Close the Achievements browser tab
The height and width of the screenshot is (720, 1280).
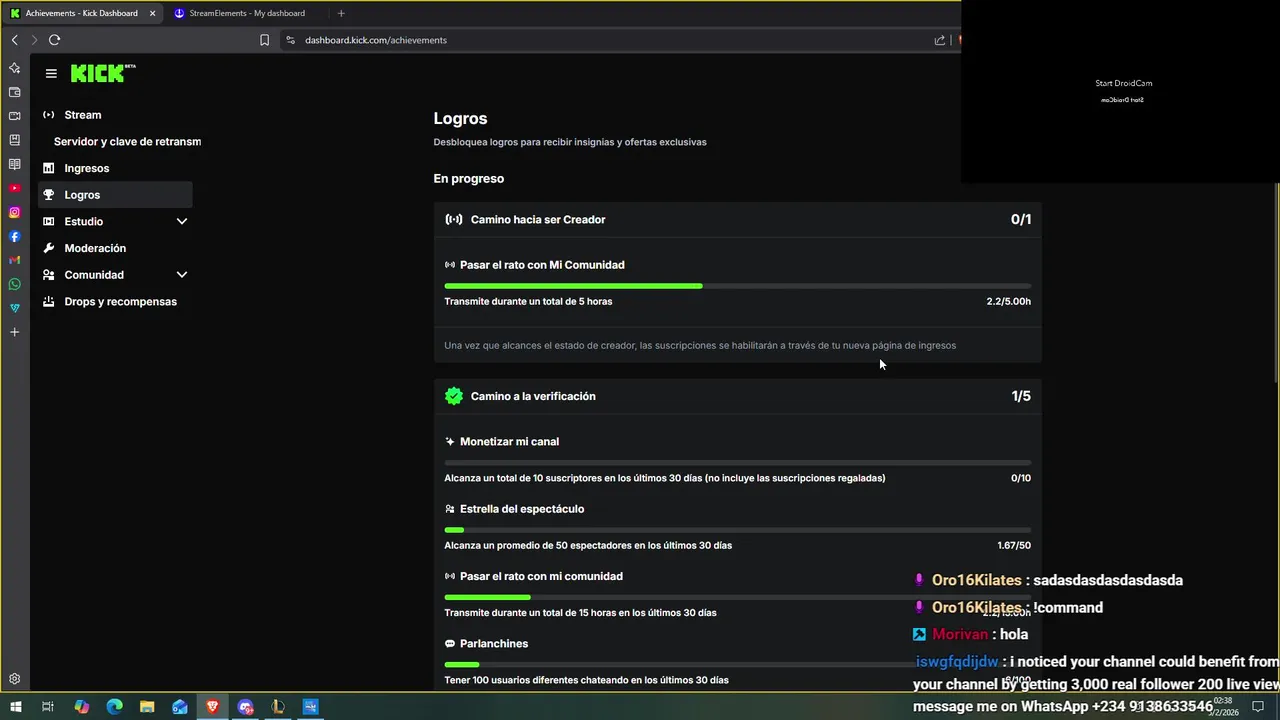tap(151, 13)
